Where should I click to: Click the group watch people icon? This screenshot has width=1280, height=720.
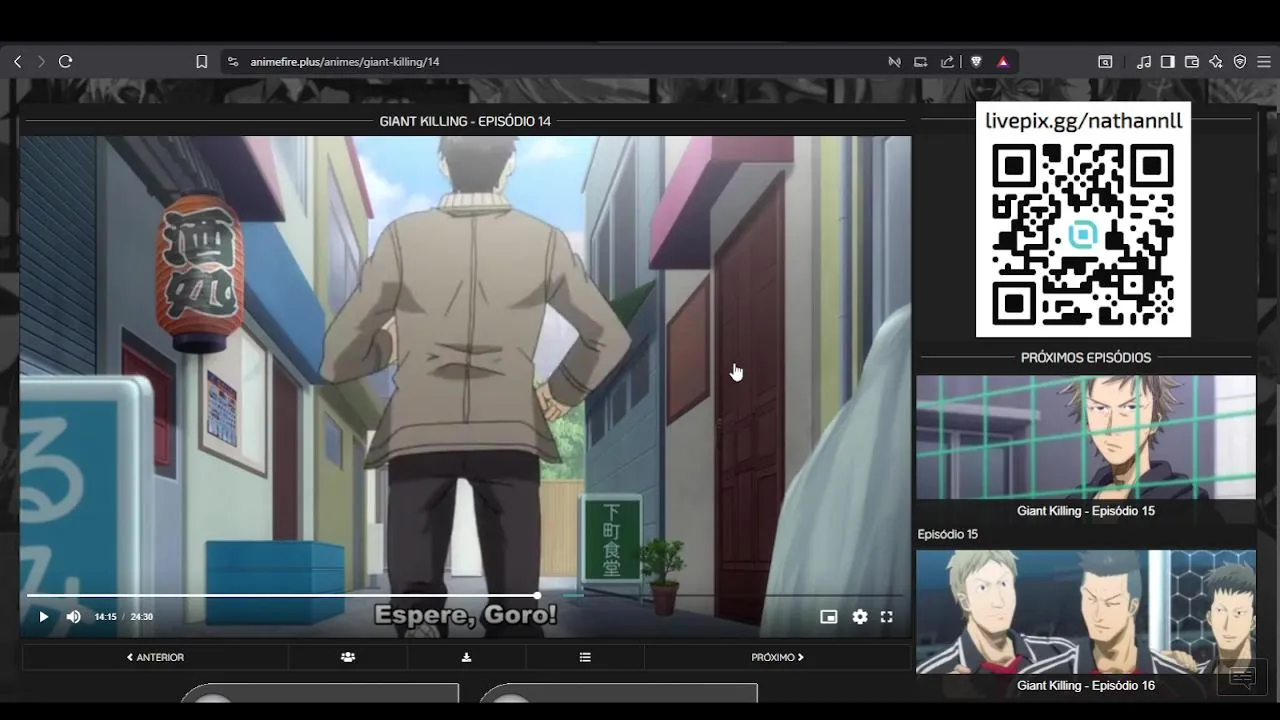[x=348, y=657]
